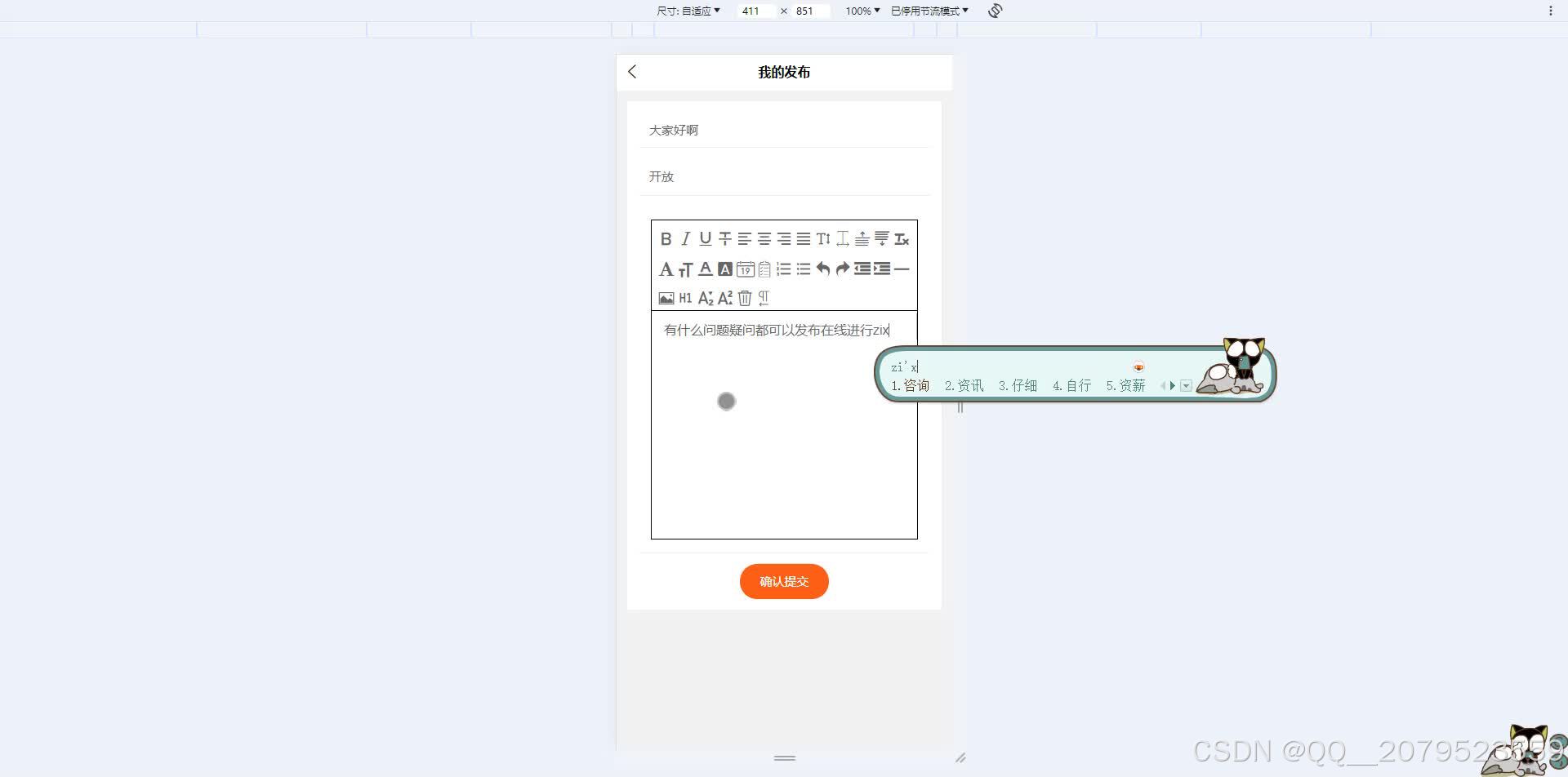This screenshot has height=777, width=1568.
Task: Apply underline formatting
Action: [x=705, y=239]
